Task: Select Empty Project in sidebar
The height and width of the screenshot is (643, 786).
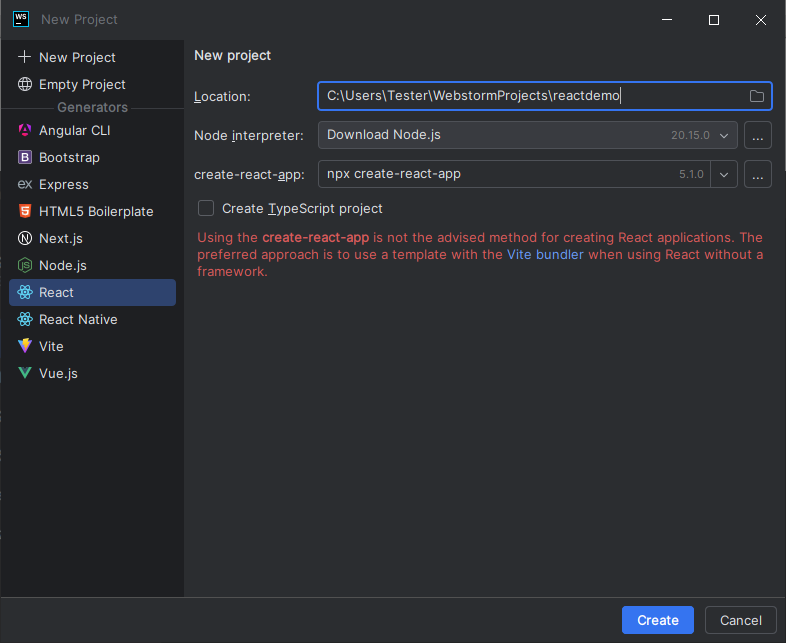Action: tap(93, 84)
